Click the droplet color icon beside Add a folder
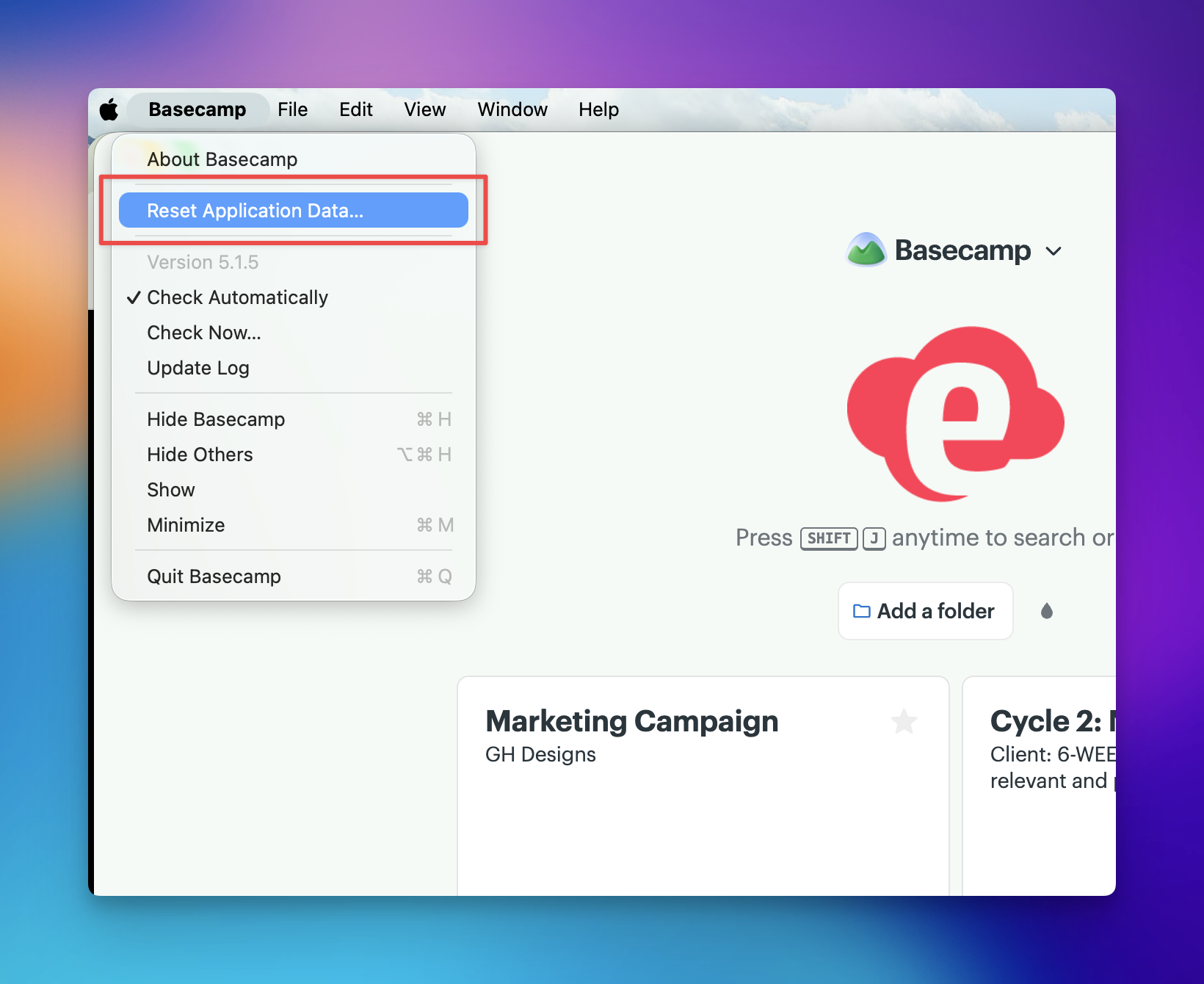 click(x=1047, y=611)
